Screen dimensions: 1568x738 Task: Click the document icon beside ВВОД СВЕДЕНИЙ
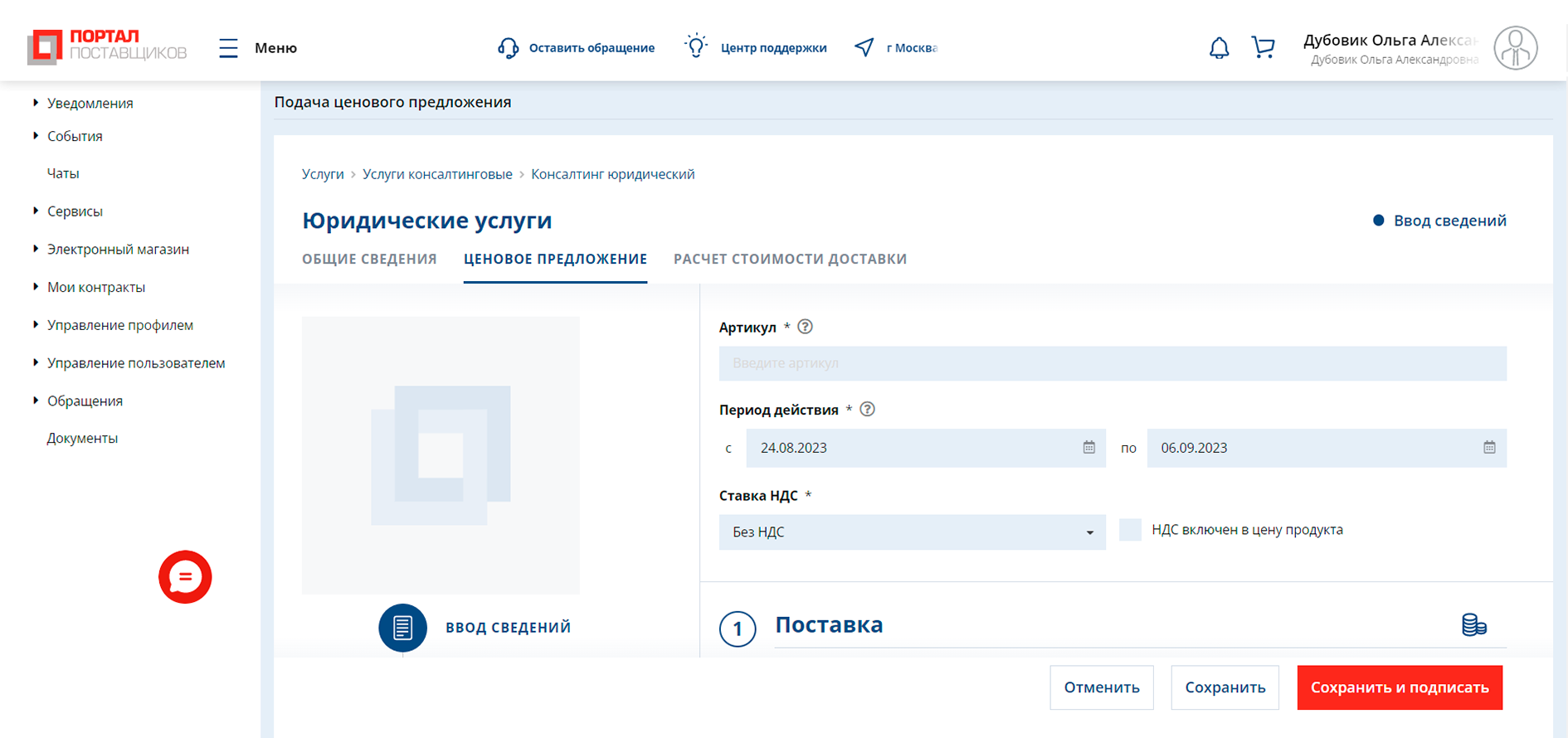(x=402, y=628)
